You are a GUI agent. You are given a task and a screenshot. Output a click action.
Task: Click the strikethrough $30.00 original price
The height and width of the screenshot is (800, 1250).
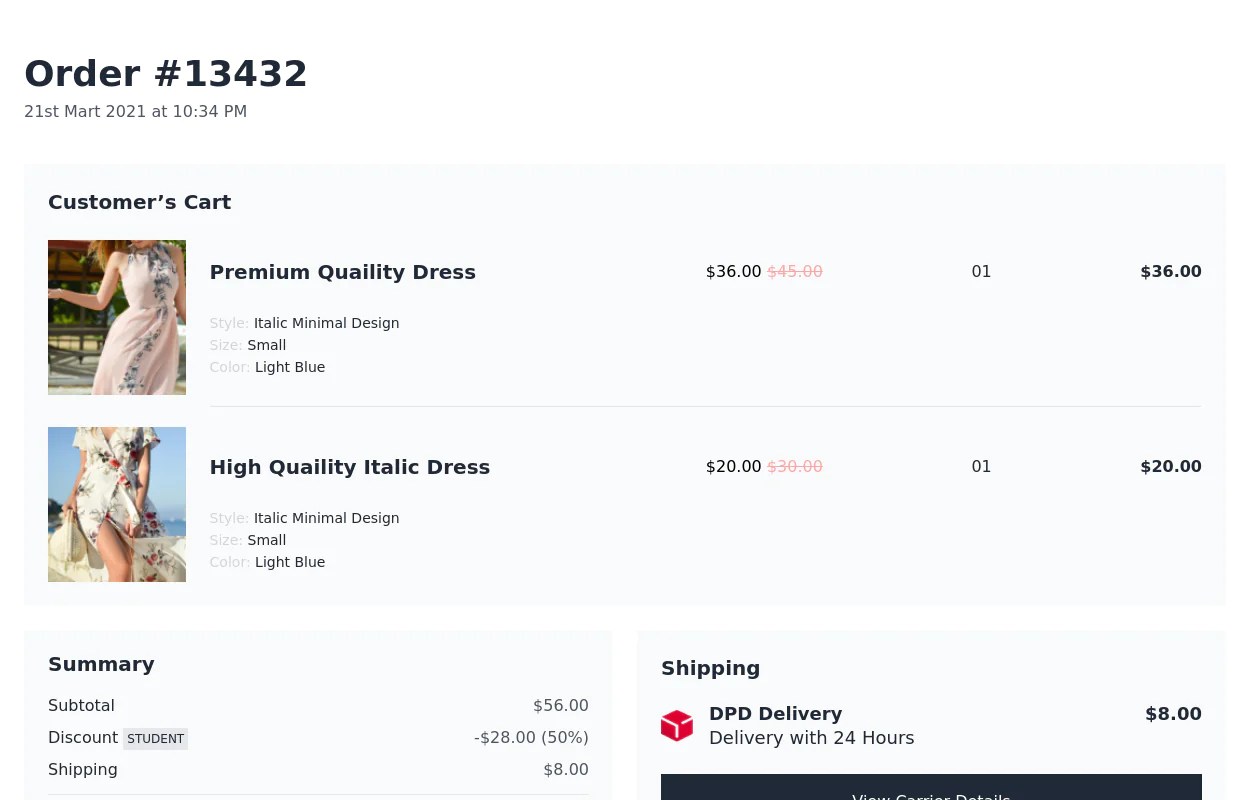click(795, 466)
